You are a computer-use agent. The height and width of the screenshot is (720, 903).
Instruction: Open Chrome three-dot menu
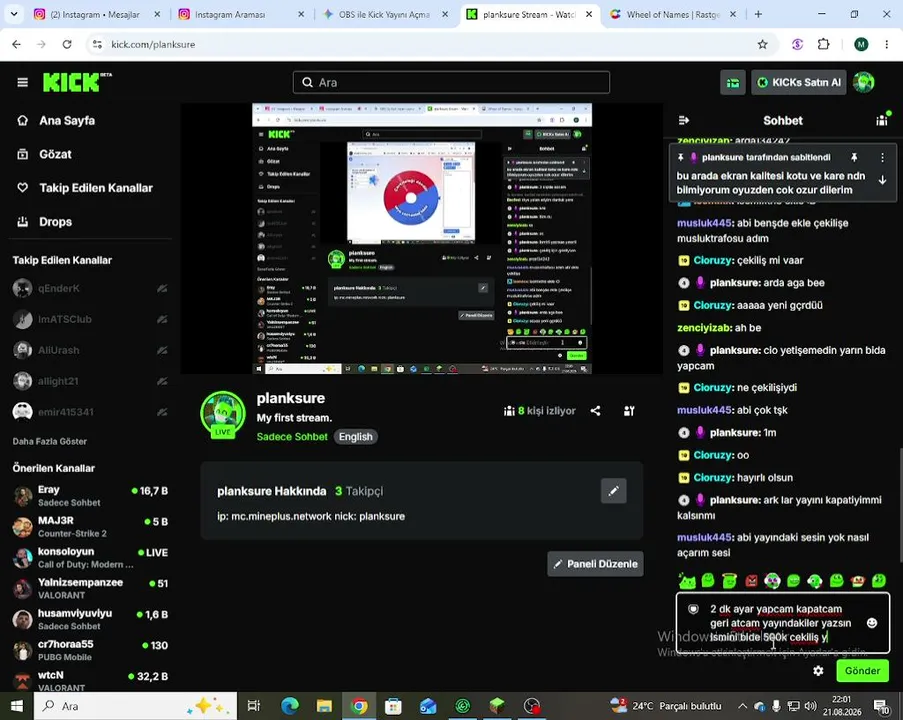[886, 44]
